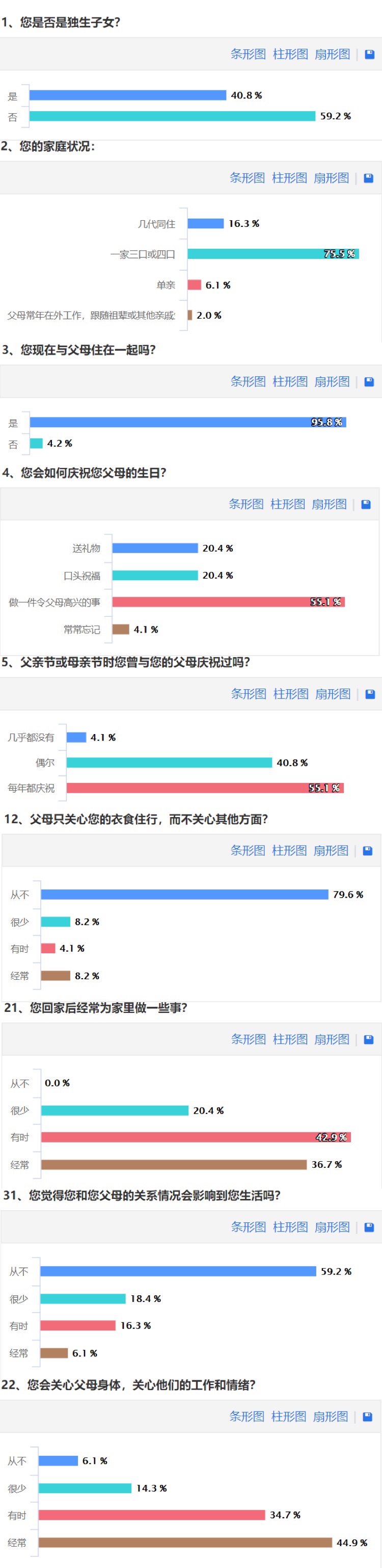Click the 44.9% 经常 bar in question 22
Viewport: 382px width, 1568px height.
[x=185, y=1543]
